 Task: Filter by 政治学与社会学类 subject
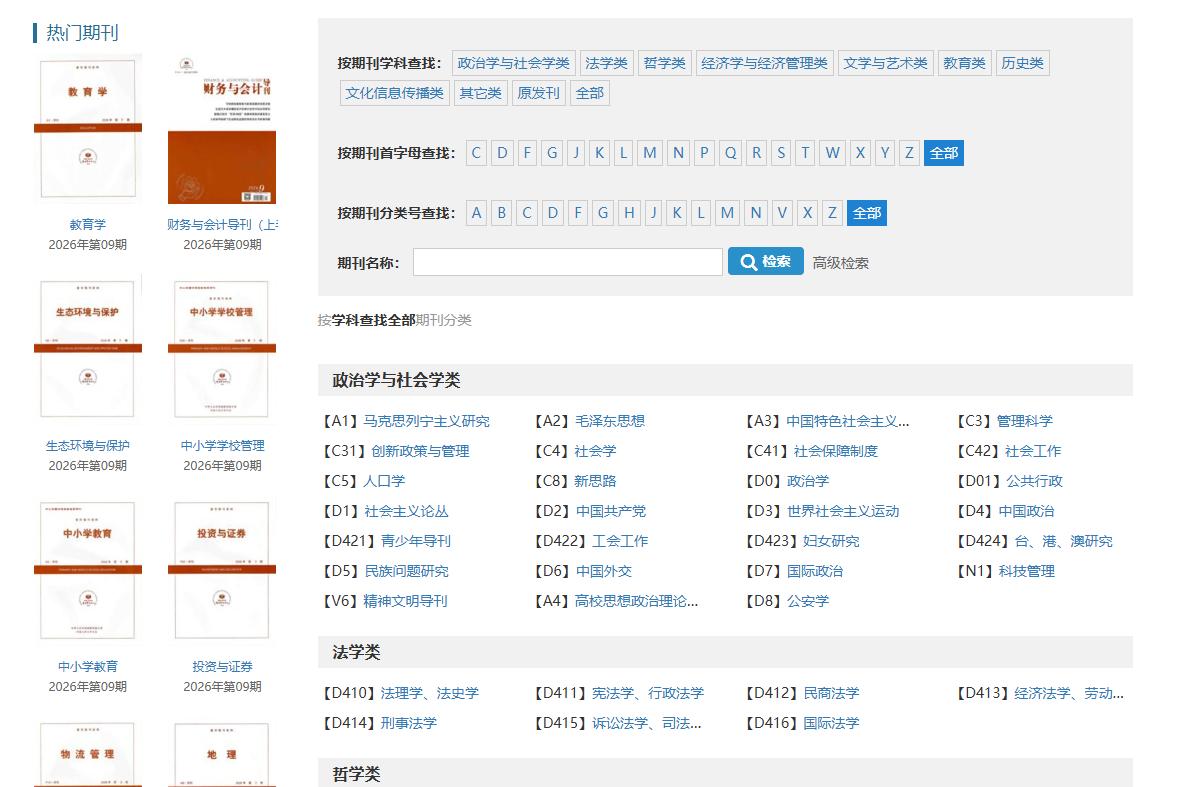(x=513, y=63)
